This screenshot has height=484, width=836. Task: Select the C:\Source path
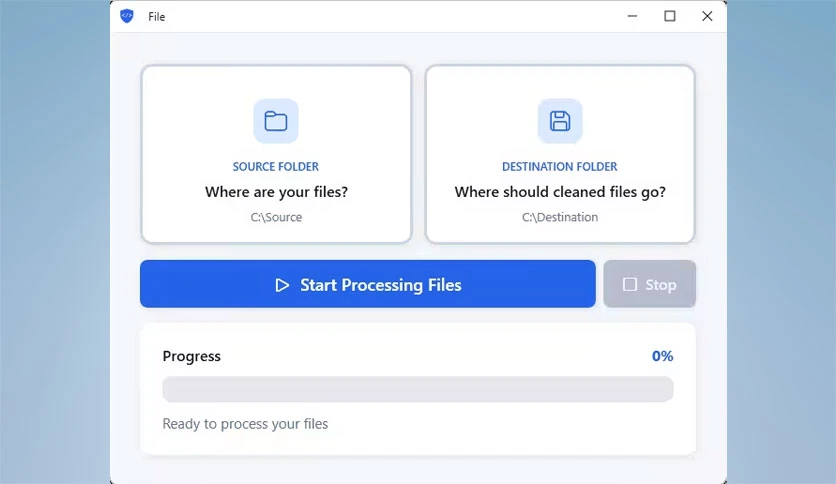(x=276, y=217)
